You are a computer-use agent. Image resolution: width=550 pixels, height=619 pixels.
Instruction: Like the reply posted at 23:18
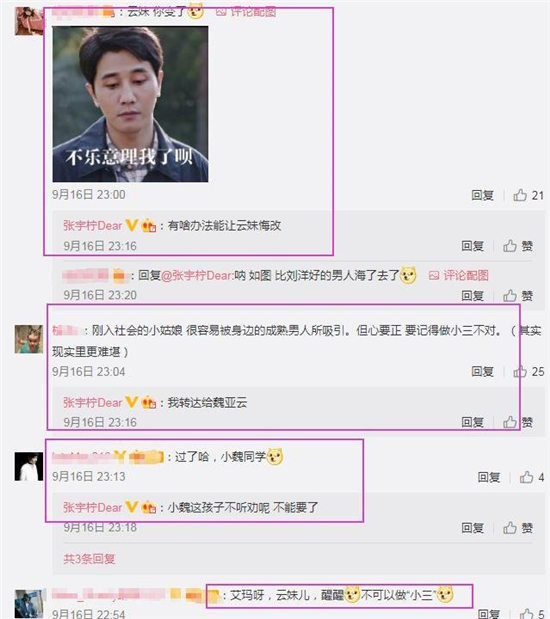(518, 528)
